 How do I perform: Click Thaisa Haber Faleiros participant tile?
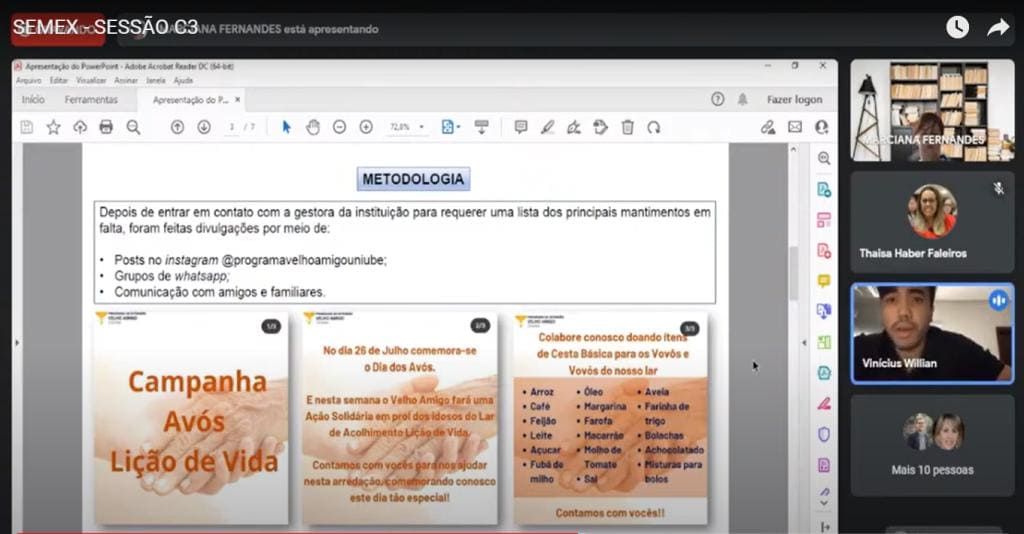tap(932, 222)
